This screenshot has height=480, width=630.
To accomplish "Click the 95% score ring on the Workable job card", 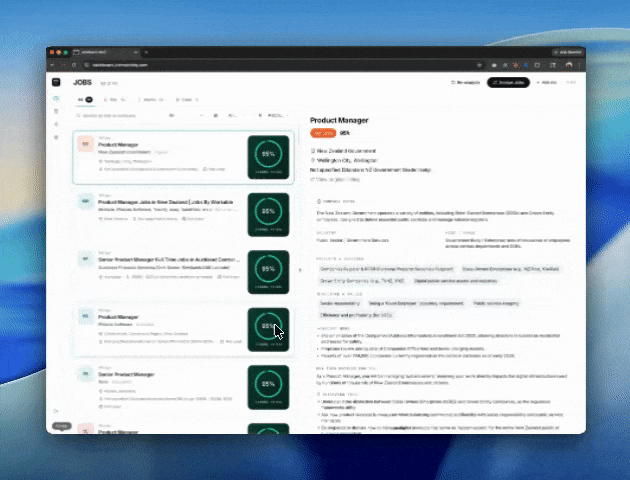I will pyautogui.click(x=268, y=211).
